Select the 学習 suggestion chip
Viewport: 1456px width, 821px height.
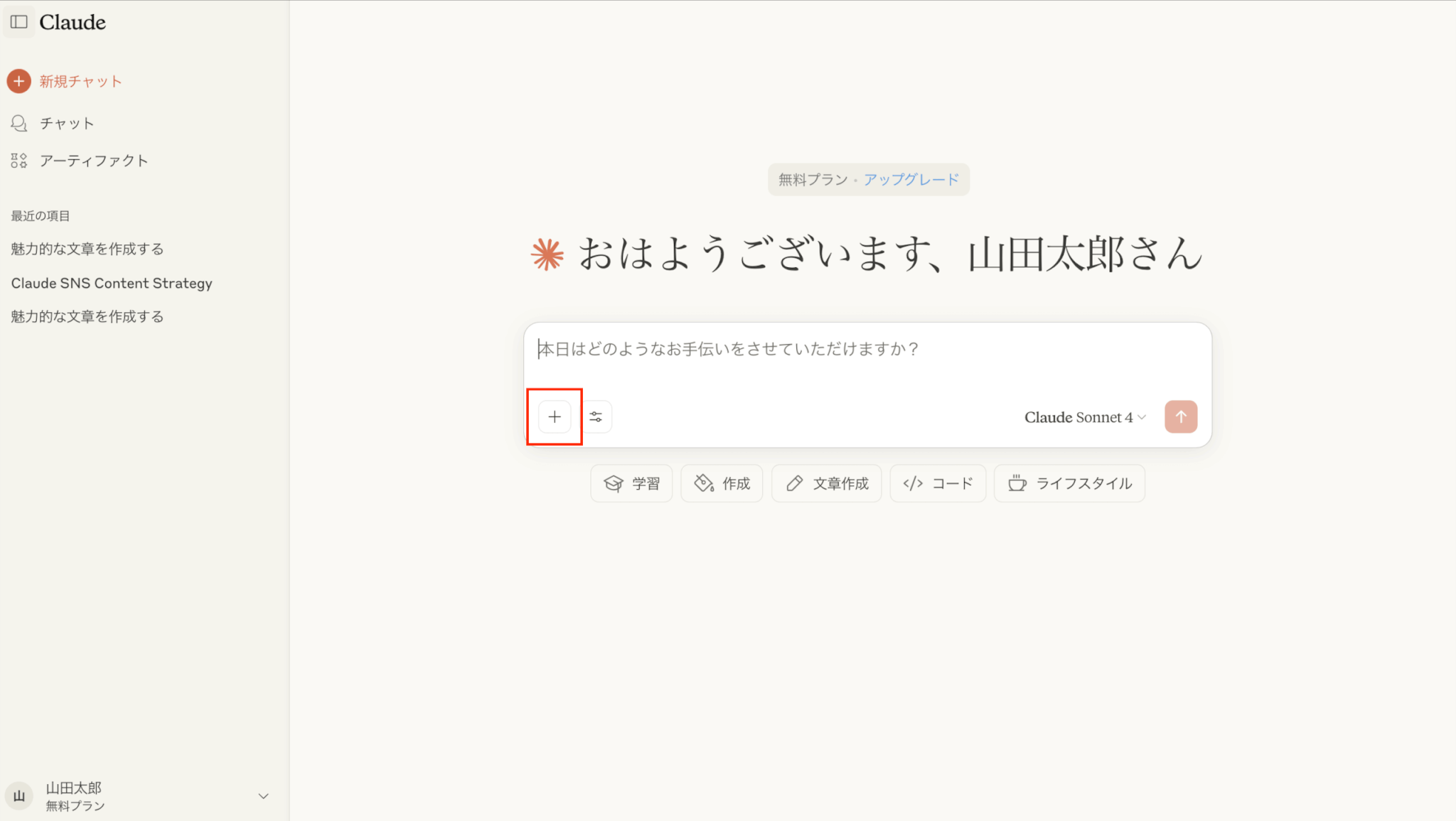point(631,483)
